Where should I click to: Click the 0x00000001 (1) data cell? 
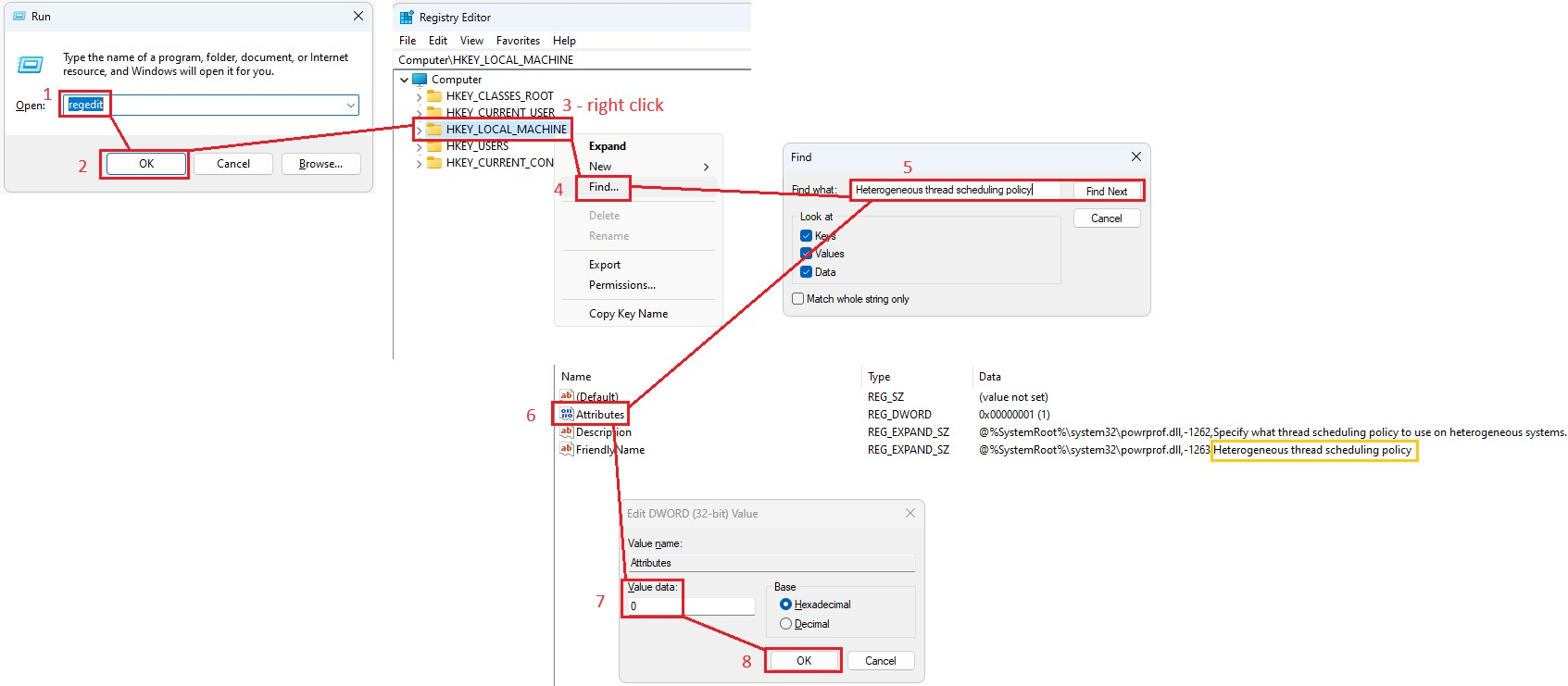click(x=1014, y=415)
